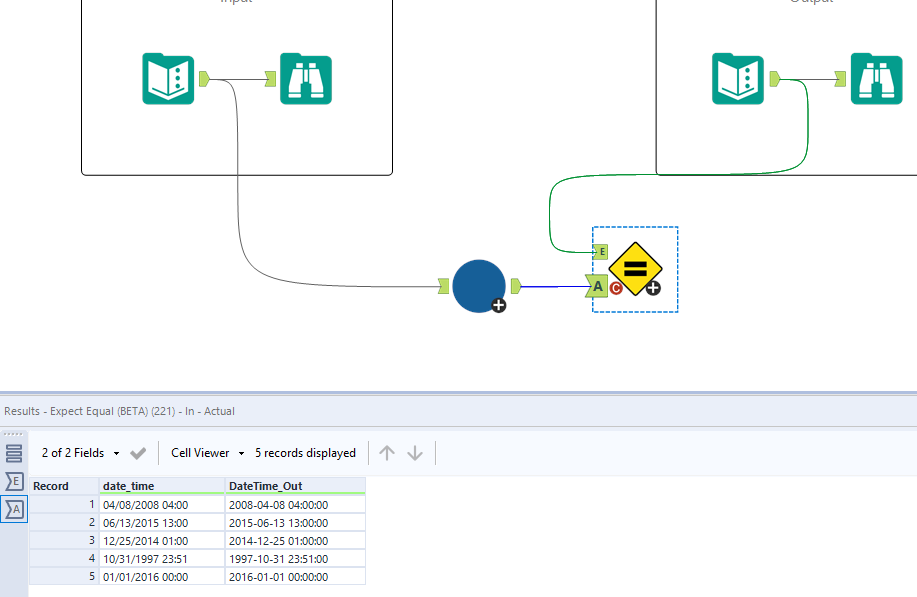The image size is (917, 597).
Task: Apply field selection with the checkmark icon
Action: 138,452
